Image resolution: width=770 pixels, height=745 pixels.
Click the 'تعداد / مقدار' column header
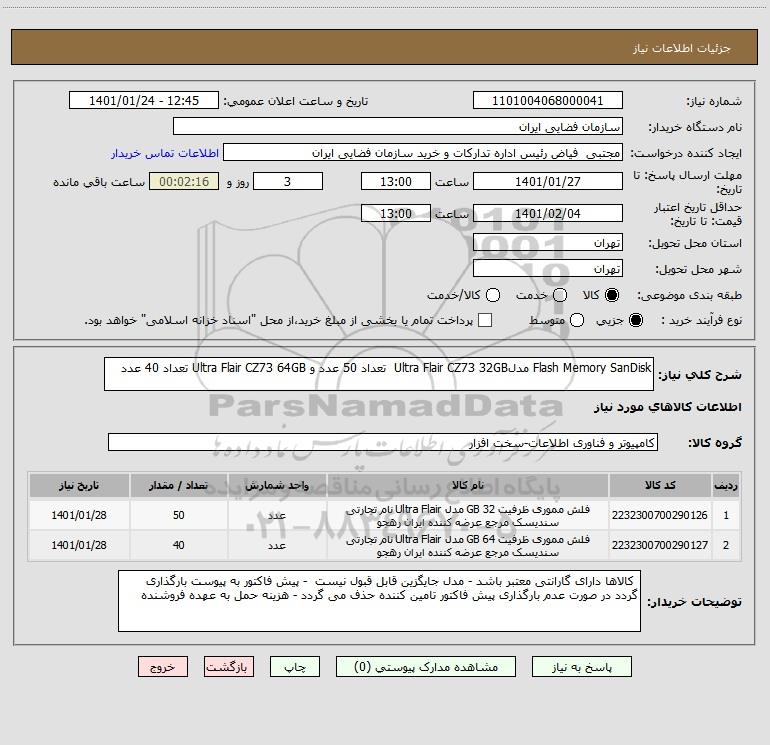point(179,485)
